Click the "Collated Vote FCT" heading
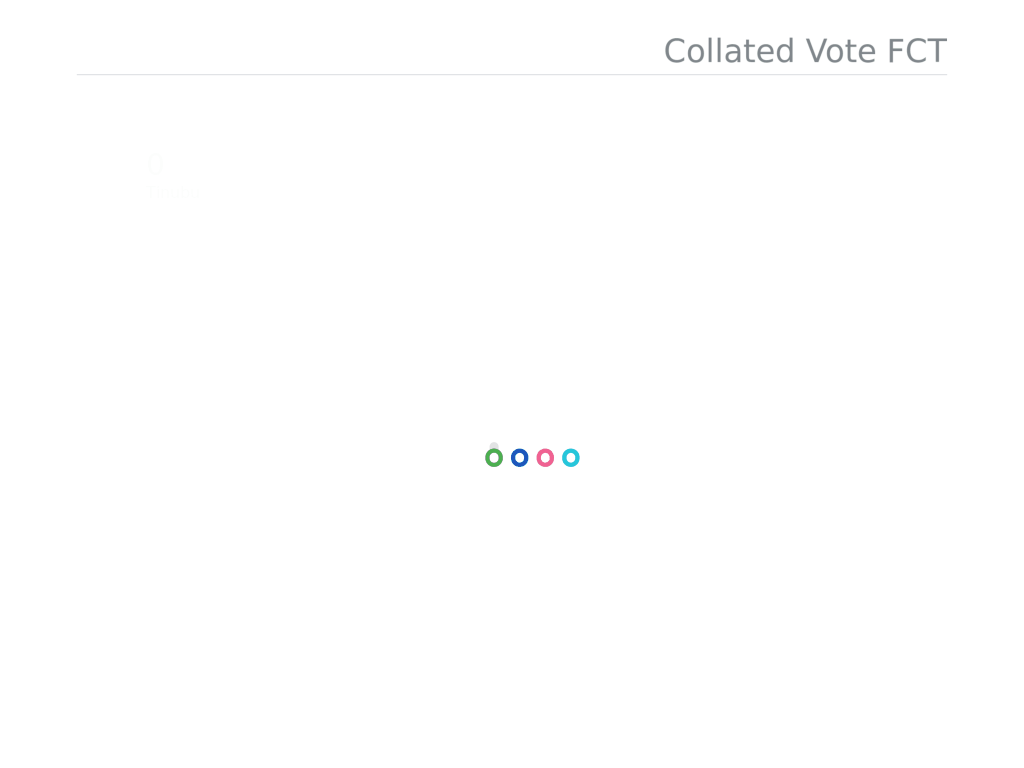The height and width of the screenshot is (768, 1024). [804, 51]
